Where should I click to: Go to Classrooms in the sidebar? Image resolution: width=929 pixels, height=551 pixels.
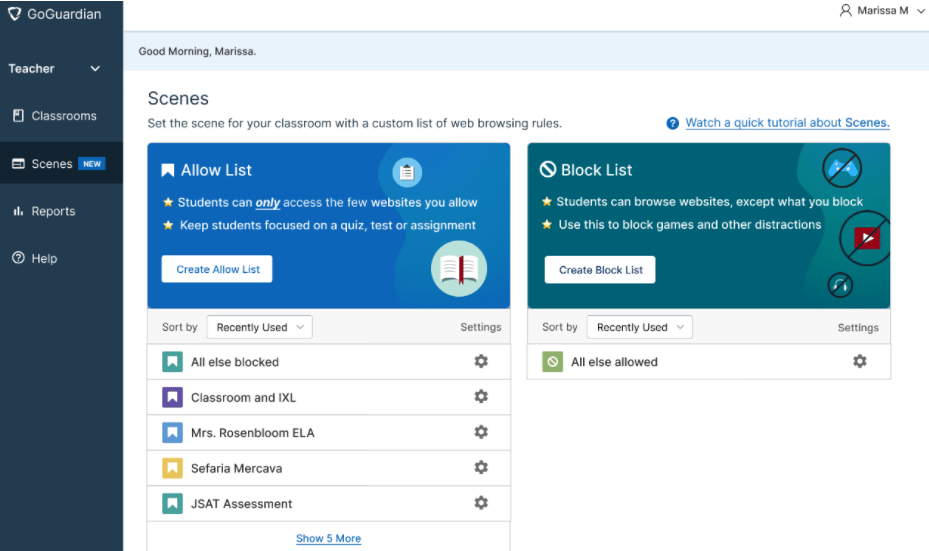(x=62, y=116)
